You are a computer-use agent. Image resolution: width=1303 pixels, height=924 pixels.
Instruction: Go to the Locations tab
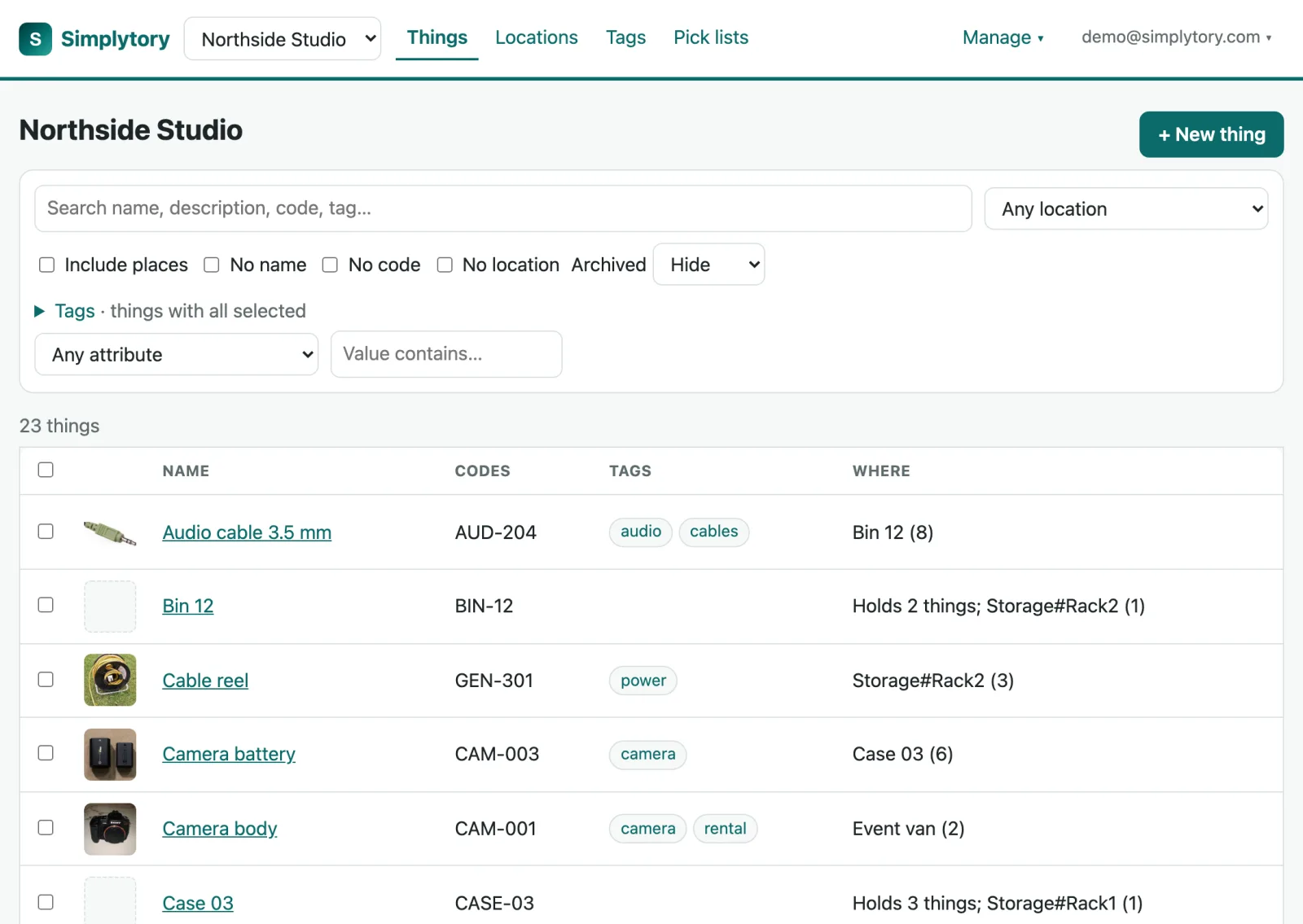coord(537,37)
